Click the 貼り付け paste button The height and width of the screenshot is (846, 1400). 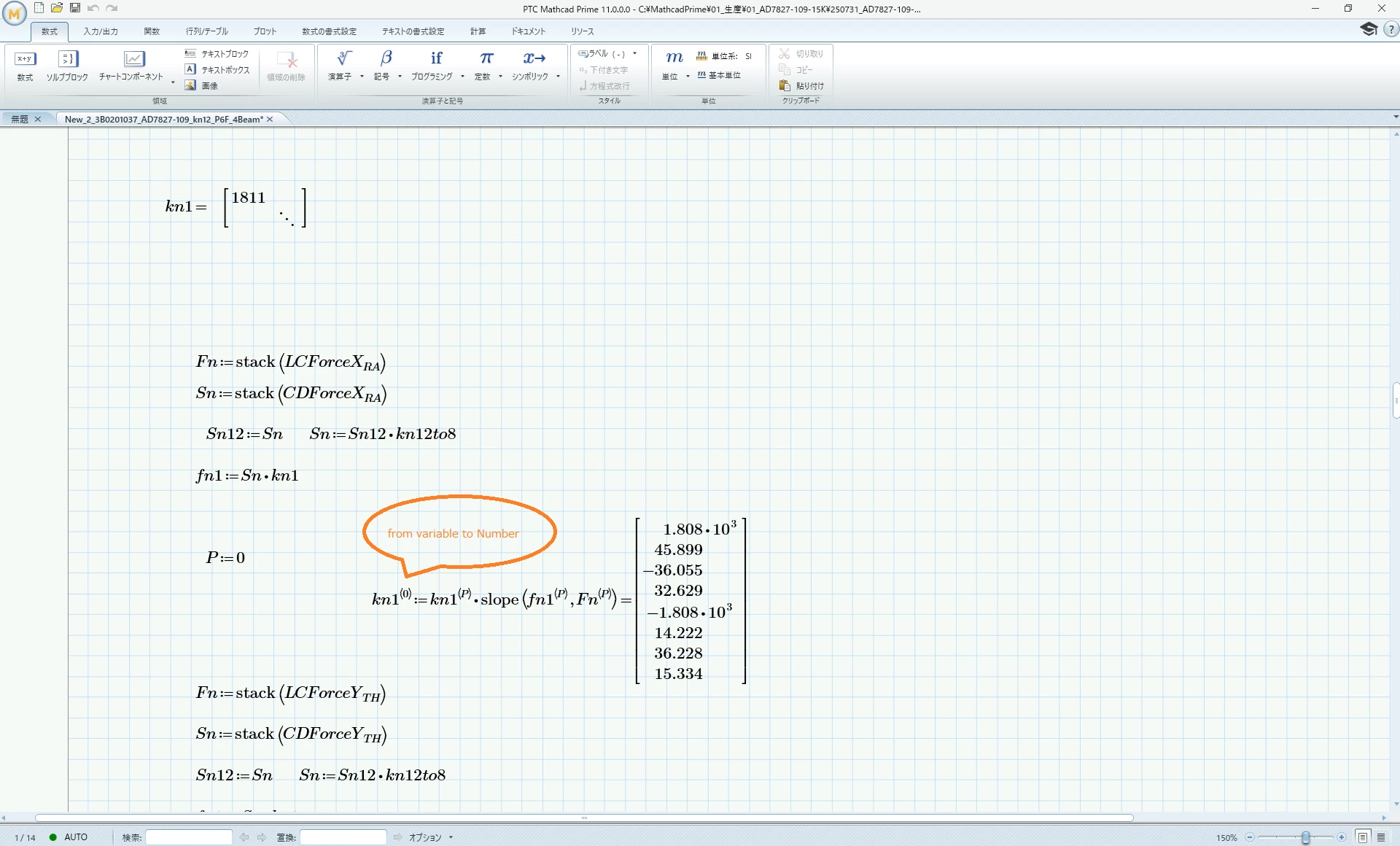click(801, 85)
